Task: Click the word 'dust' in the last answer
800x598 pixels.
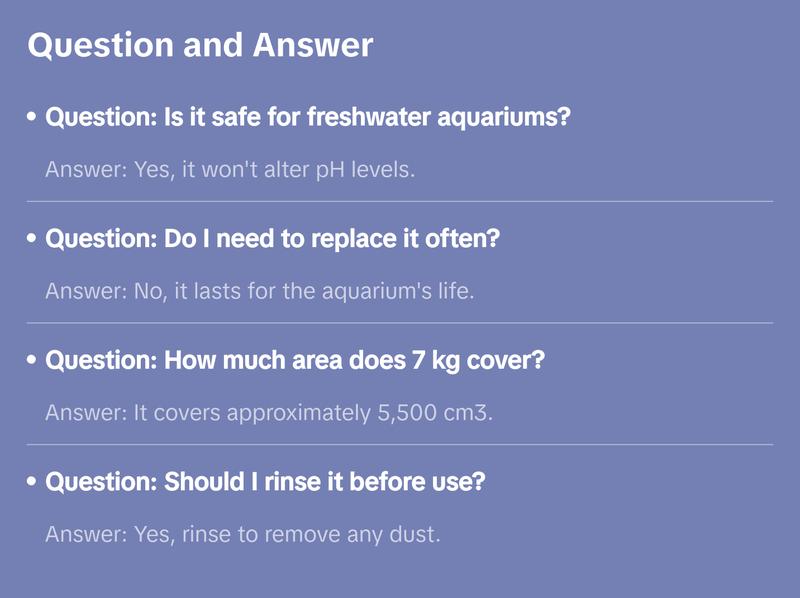Action: point(418,534)
